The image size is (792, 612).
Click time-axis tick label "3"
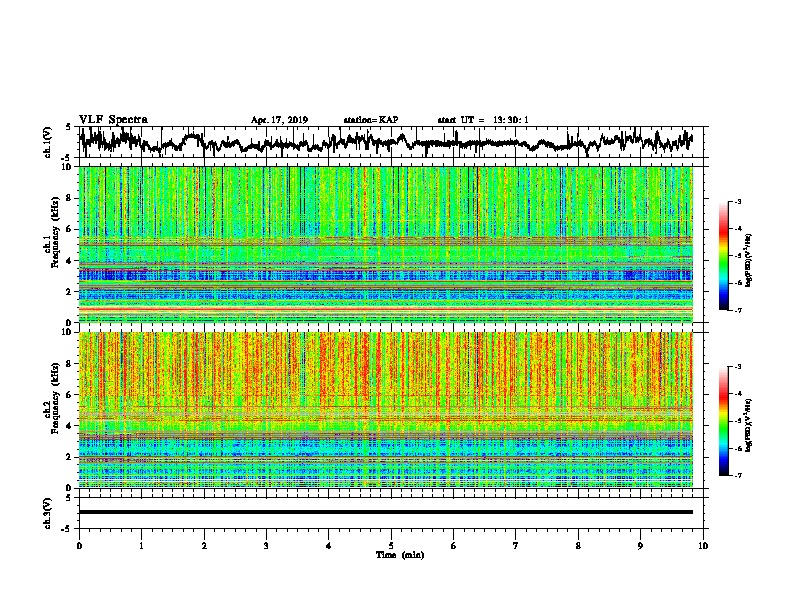pos(266,545)
